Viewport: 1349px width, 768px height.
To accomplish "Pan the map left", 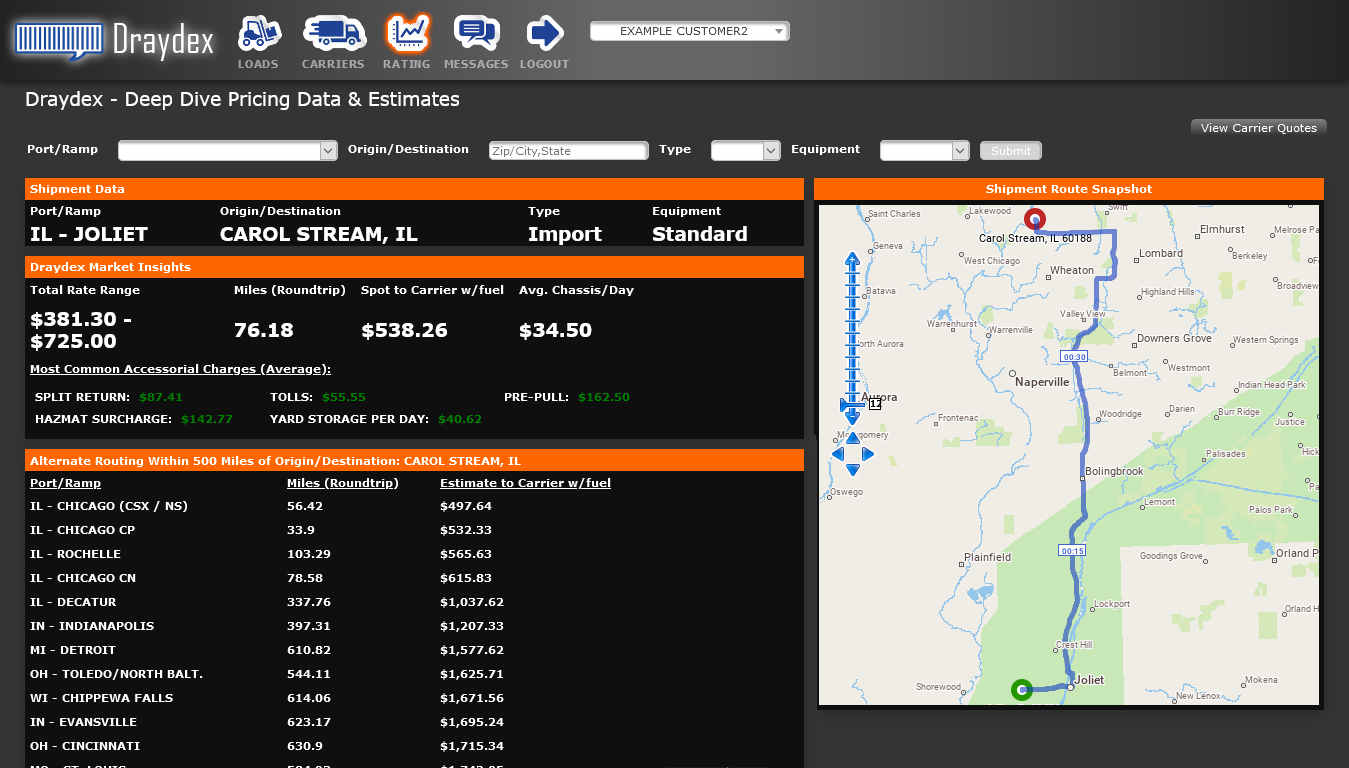I will click(837, 454).
